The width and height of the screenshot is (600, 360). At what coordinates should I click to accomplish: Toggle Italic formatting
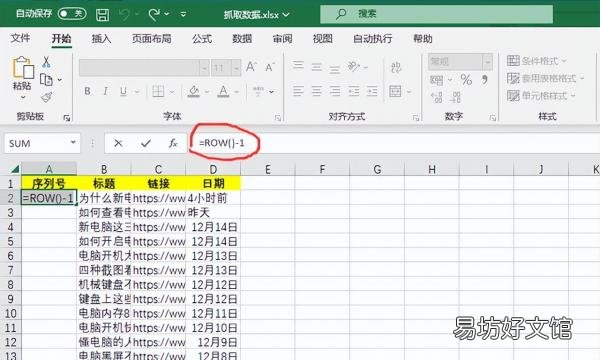[x=105, y=91]
